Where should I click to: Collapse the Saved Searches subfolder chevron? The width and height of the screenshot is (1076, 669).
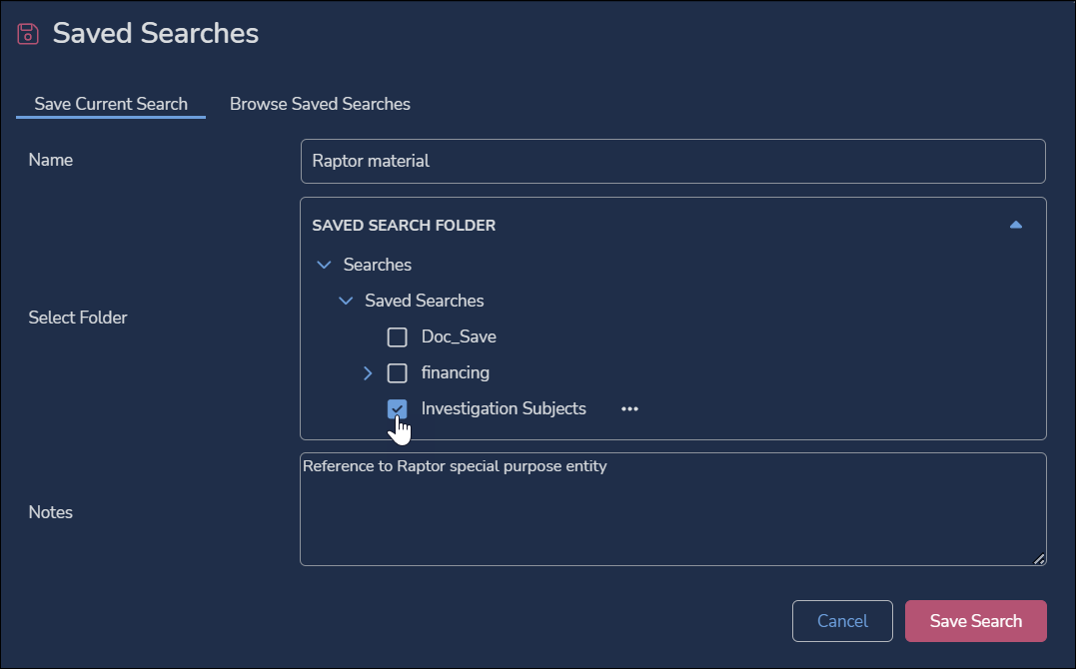[x=345, y=301]
